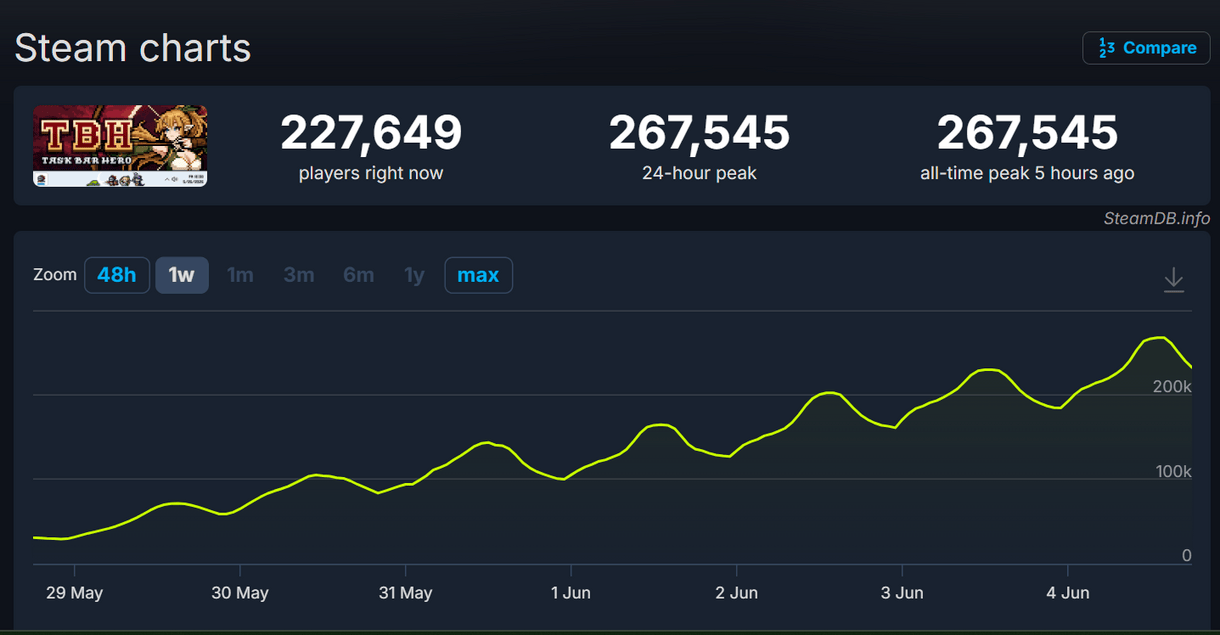Screen dimensions: 1220x635
Task: Set zoom range to 48h
Action: point(117,275)
